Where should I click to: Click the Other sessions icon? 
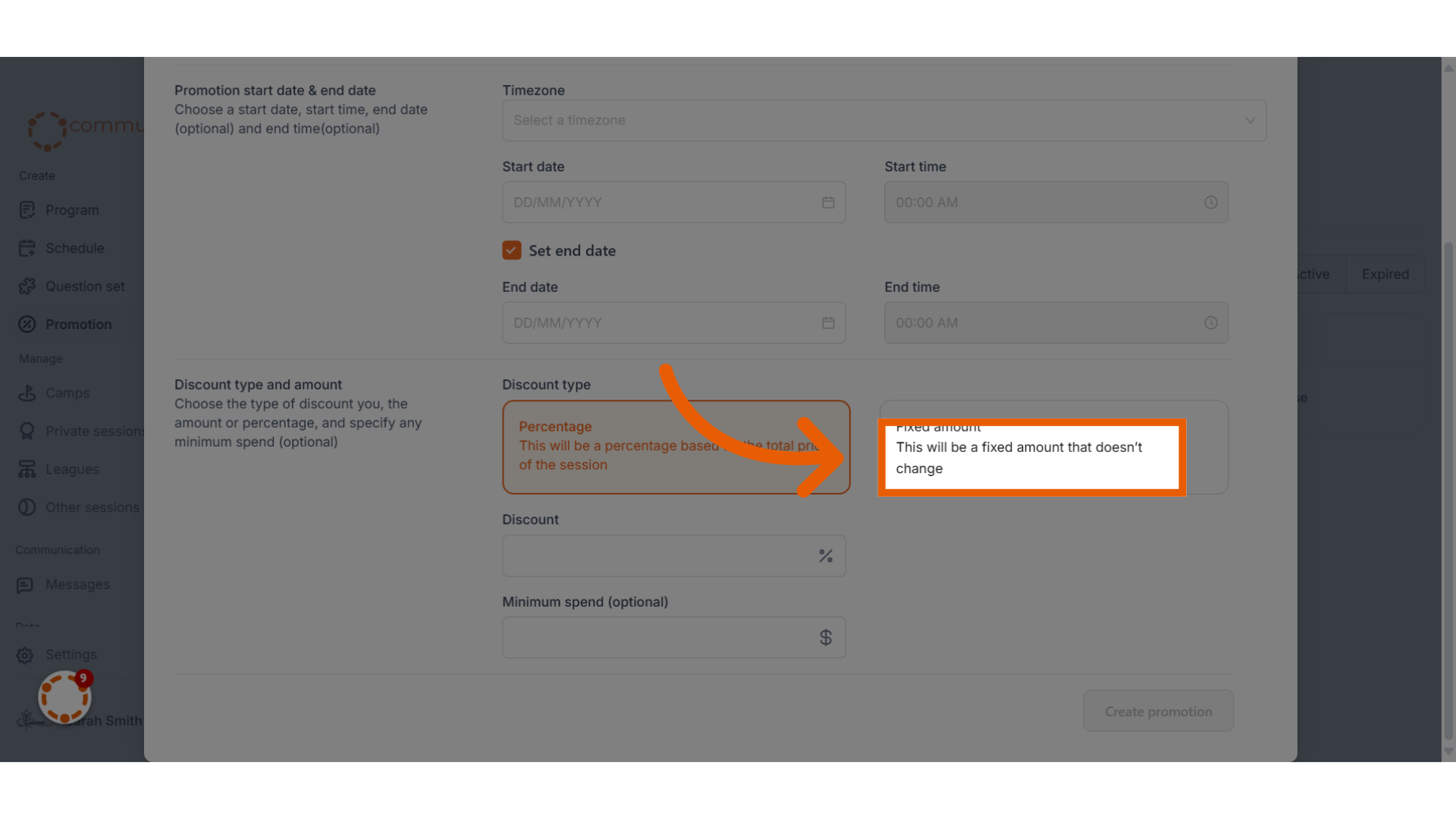27,507
